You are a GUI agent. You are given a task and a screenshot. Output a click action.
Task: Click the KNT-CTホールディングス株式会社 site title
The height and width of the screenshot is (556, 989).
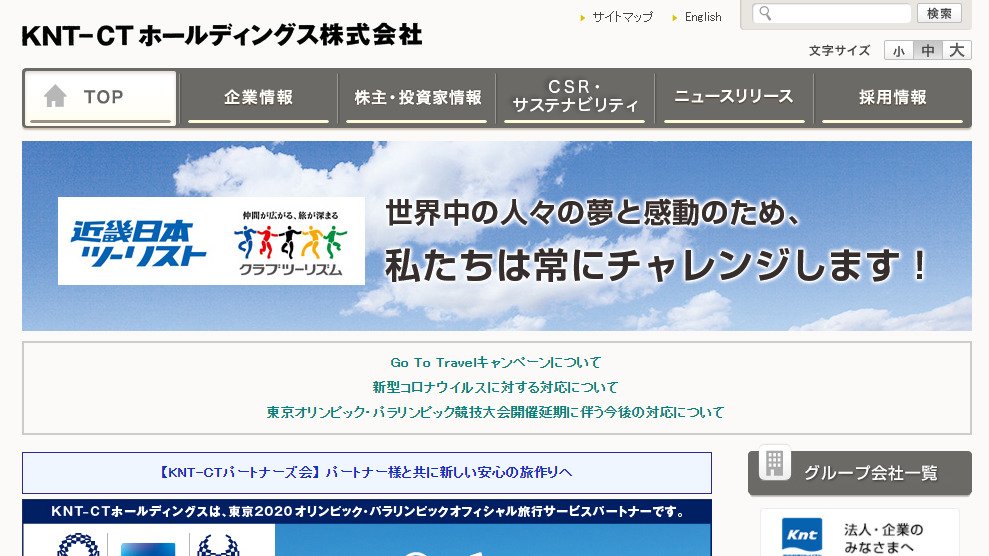tap(222, 35)
